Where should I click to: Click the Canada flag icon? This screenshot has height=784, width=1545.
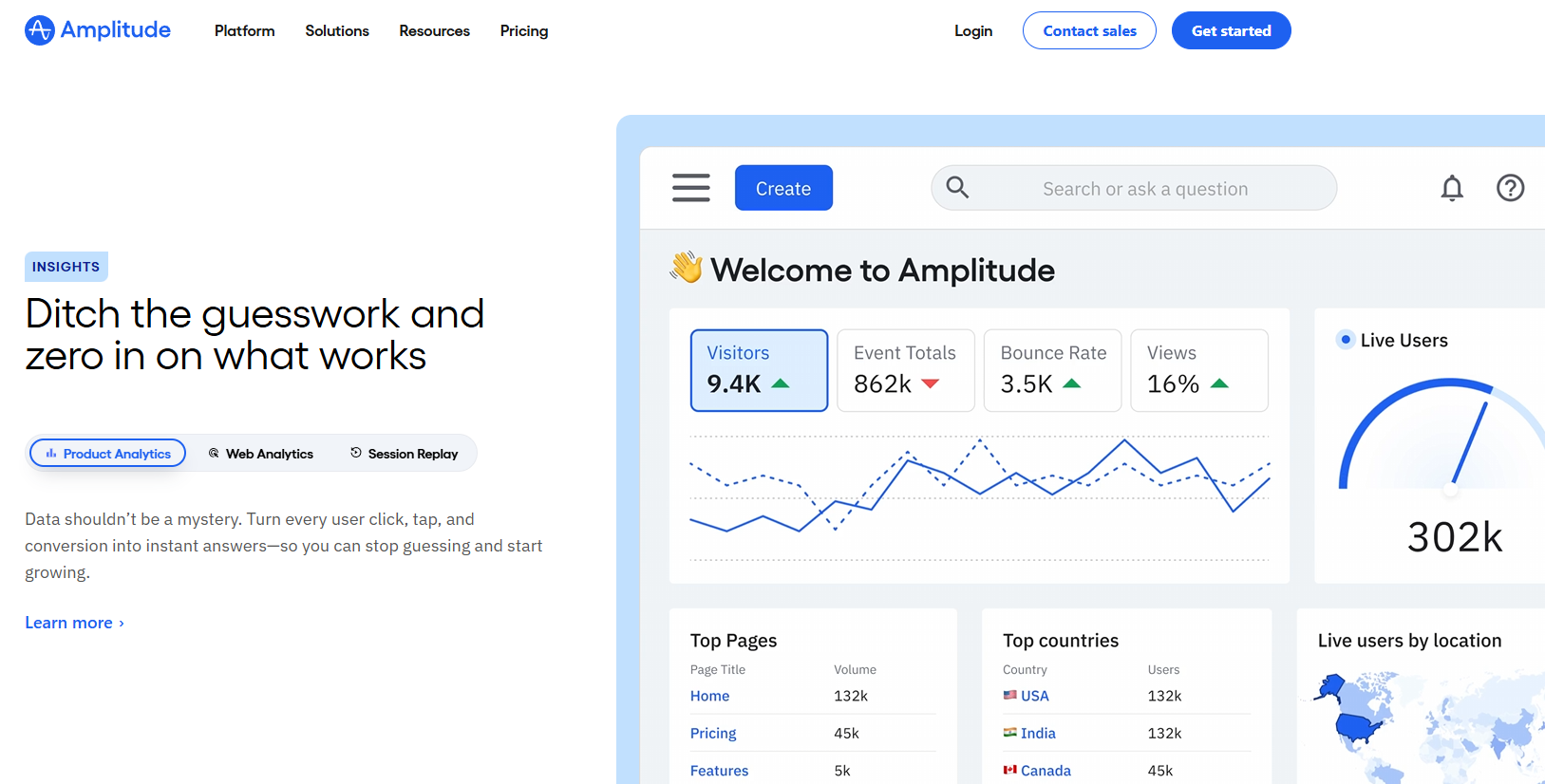coord(1010,770)
